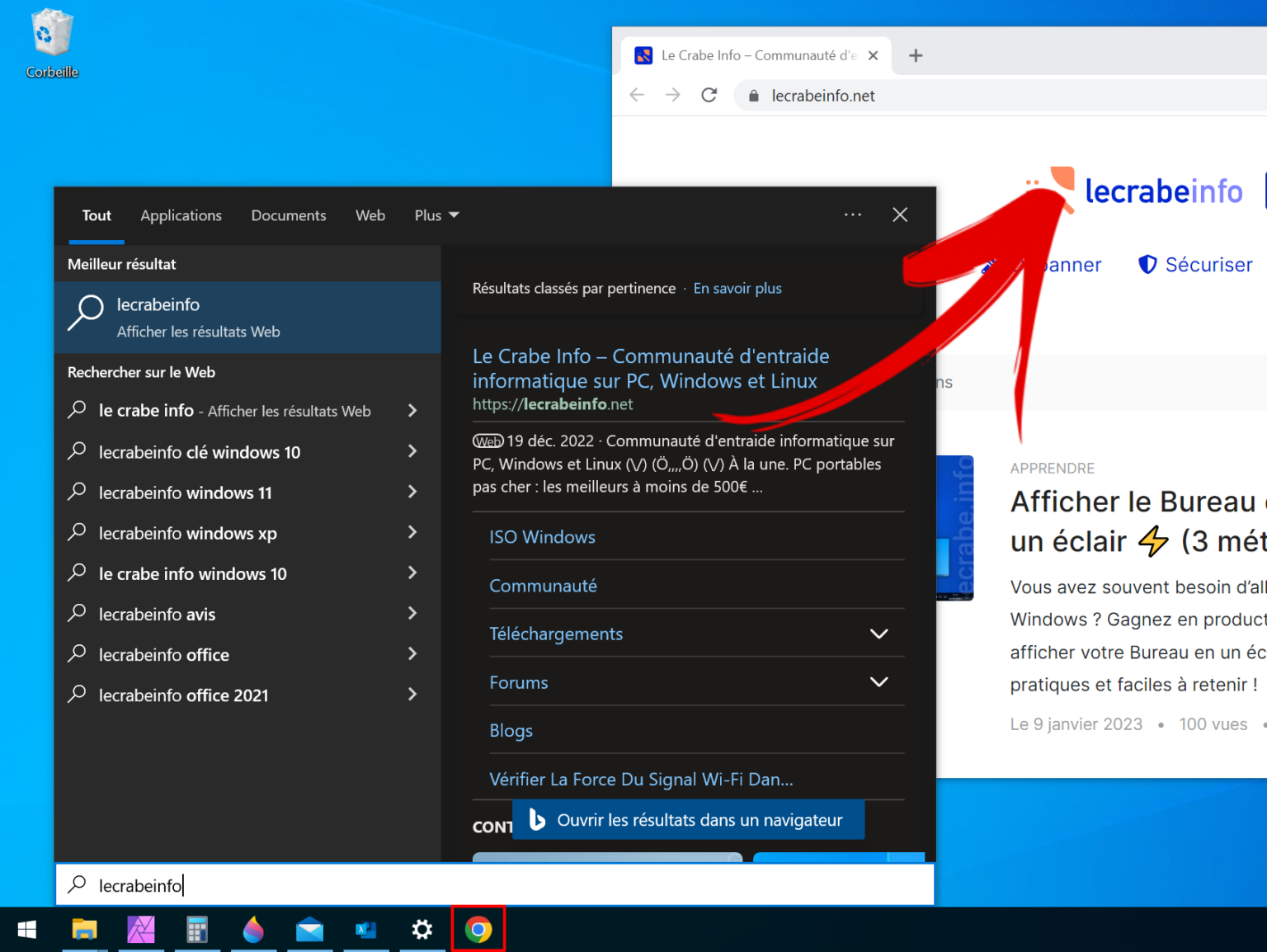Screen dimensions: 1267x952
Task: Switch to the Documents tab
Action: pyautogui.click(x=288, y=215)
